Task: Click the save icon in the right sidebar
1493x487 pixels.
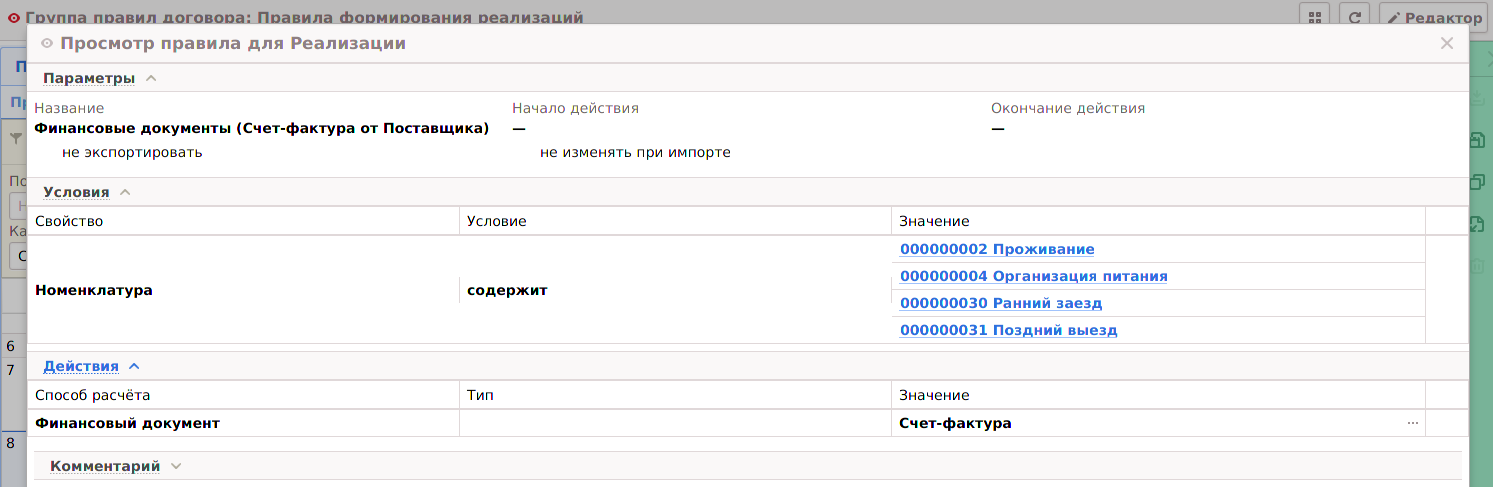Action: coord(1477,141)
